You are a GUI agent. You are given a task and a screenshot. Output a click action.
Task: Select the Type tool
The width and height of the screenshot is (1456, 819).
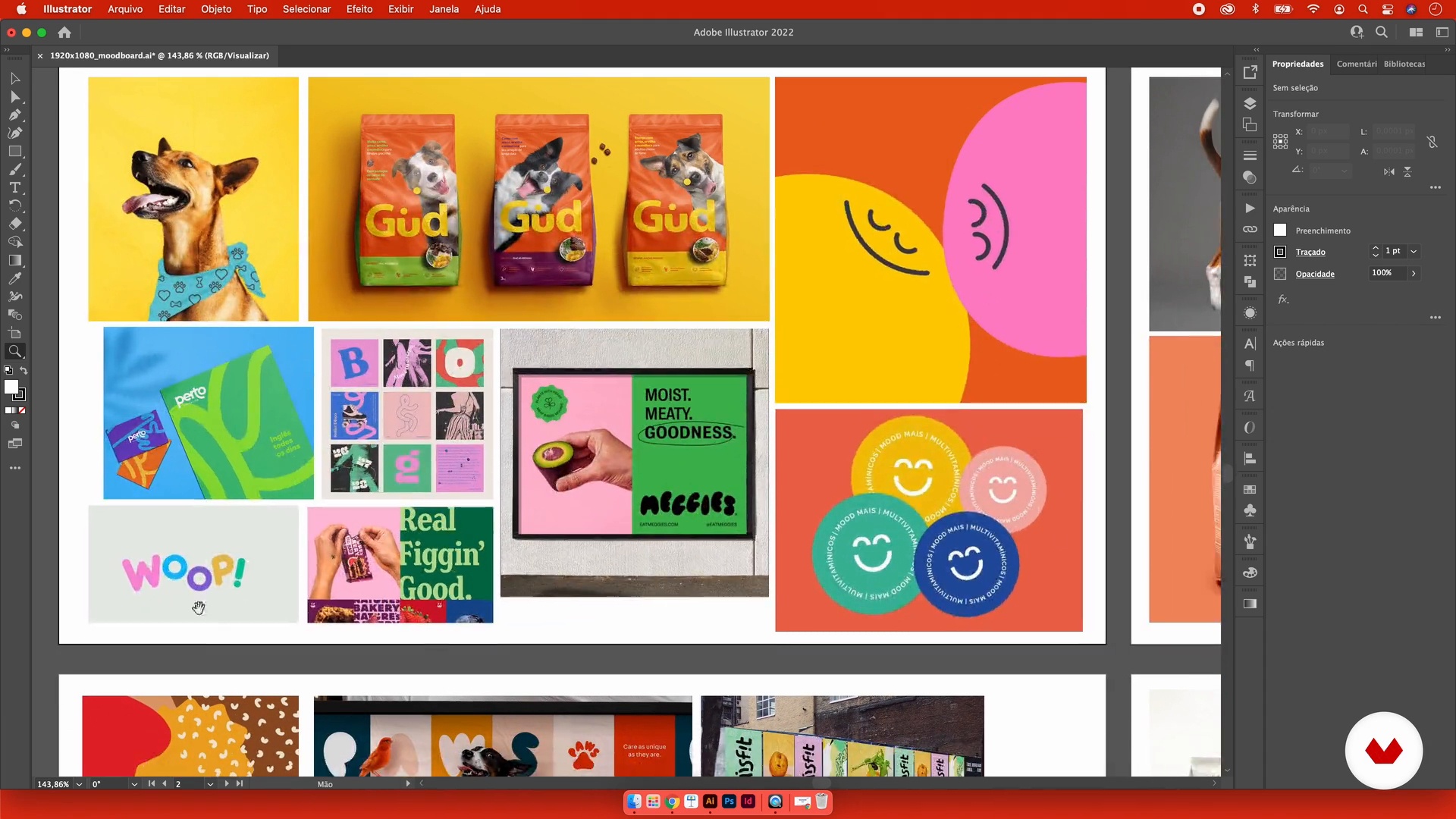pyautogui.click(x=14, y=188)
